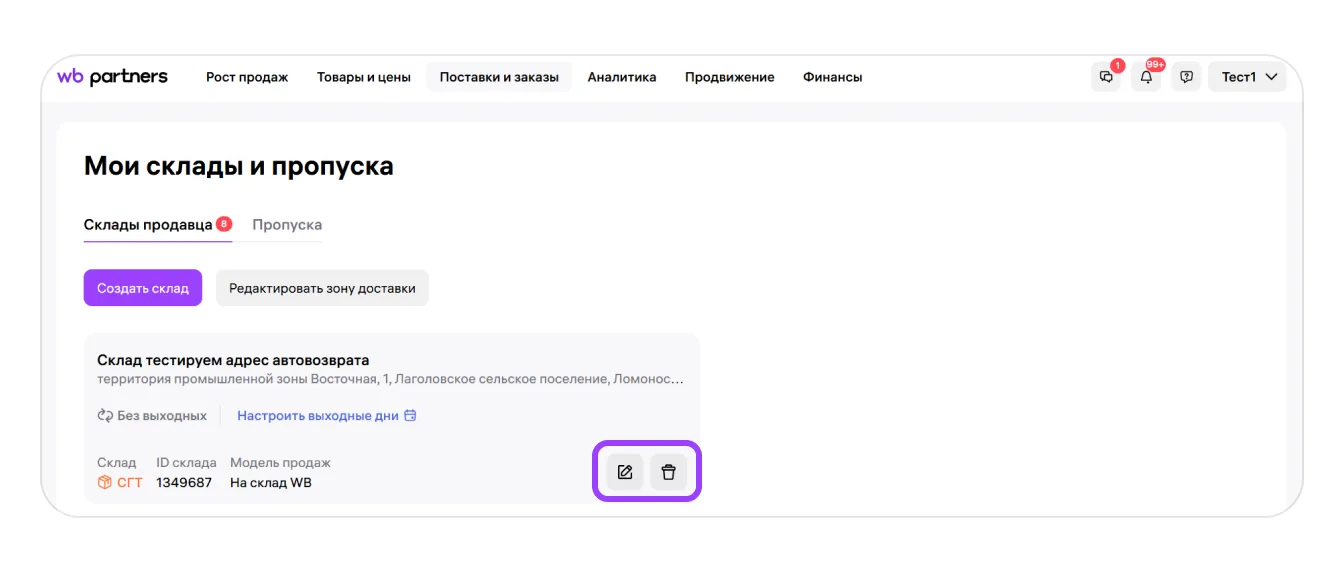1344x572 pixels.
Task: Open the Аналитика menu
Action: click(x=622, y=77)
